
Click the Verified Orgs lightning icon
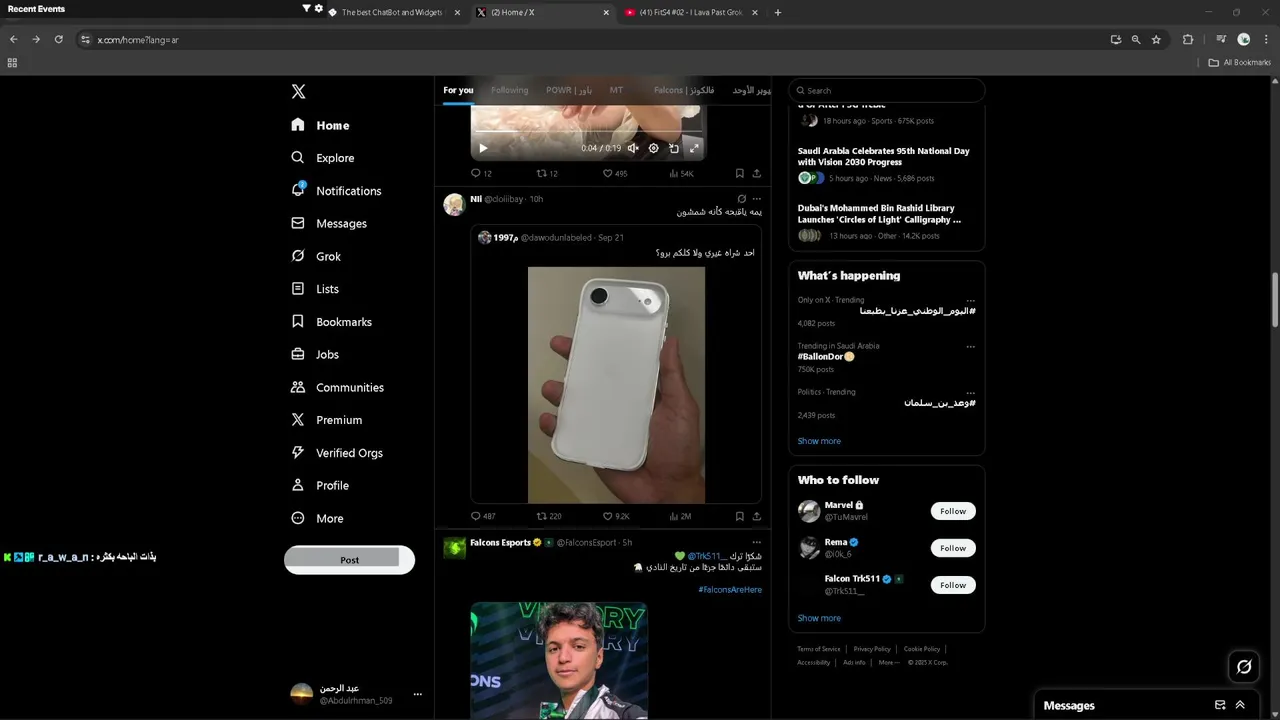[x=297, y=452]
